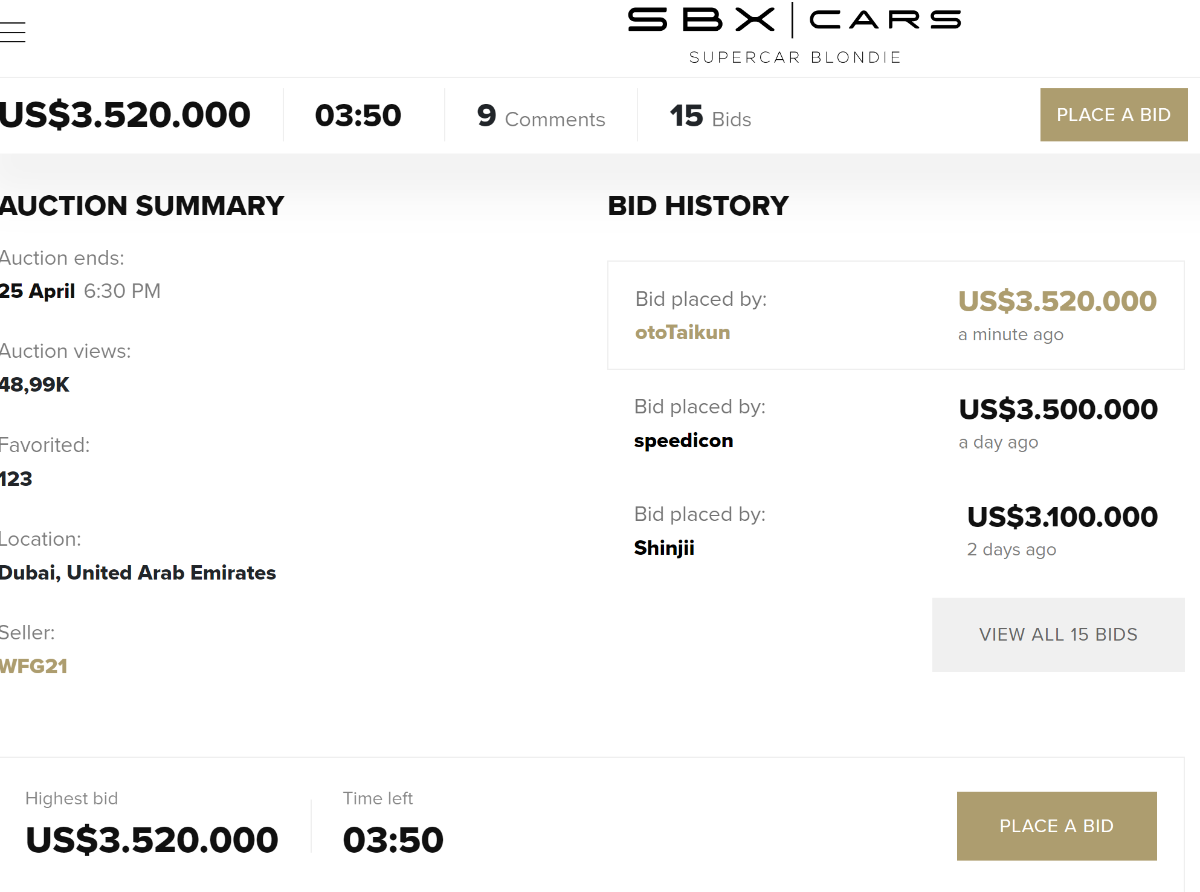The image size is (1200, 892).
Task: Select the US$3.500.000 bid amount
Action: click(x=1058, y=409)
